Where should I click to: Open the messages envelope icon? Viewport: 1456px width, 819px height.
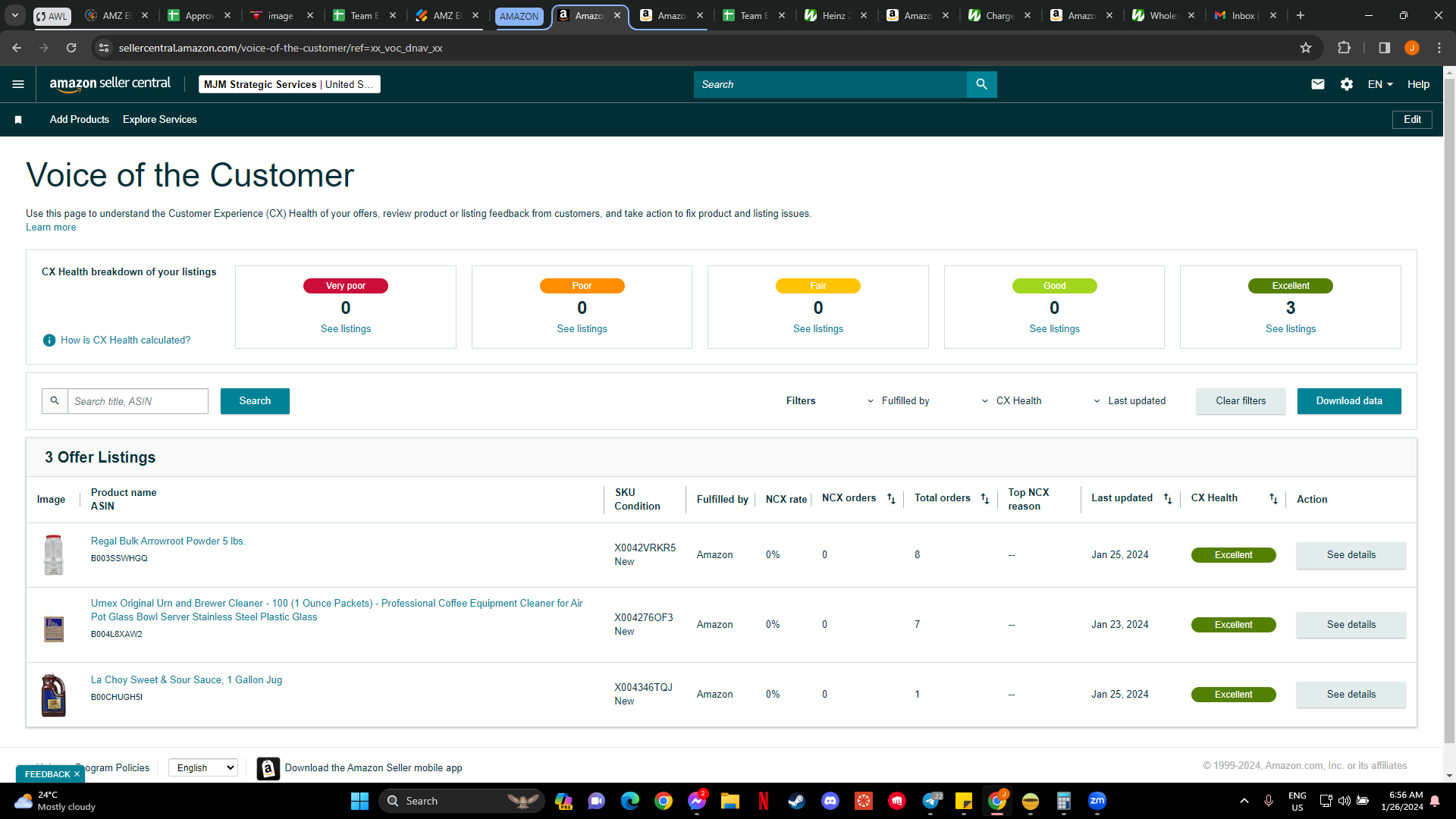coord(1318,84)
